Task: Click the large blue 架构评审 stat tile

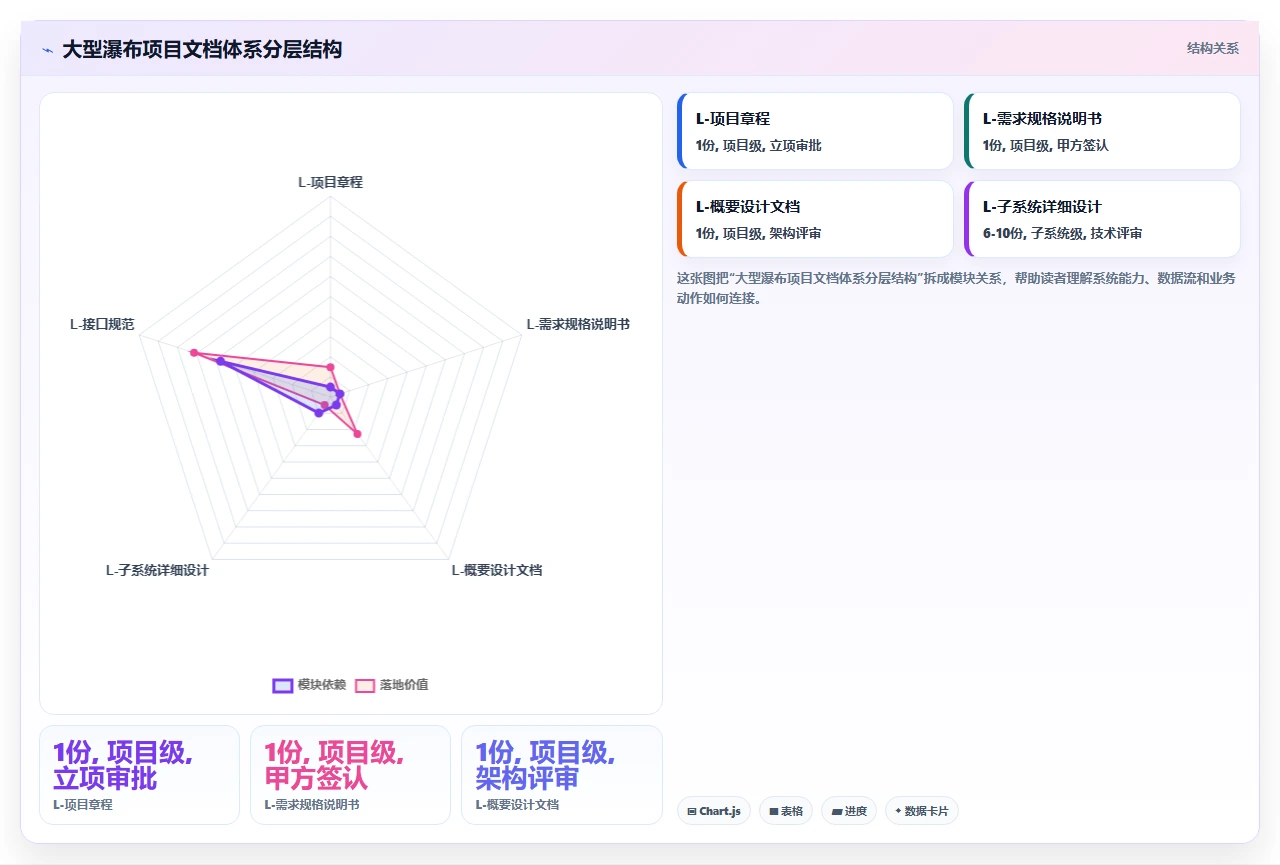Action: point(561,775)
